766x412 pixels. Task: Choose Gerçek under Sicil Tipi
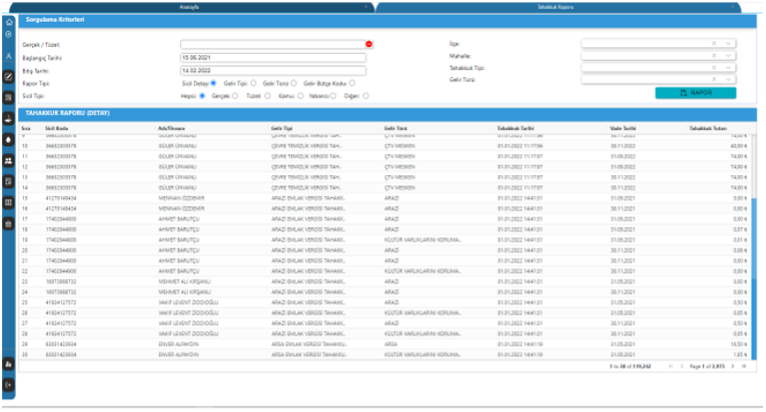click(x=233, y=96)
